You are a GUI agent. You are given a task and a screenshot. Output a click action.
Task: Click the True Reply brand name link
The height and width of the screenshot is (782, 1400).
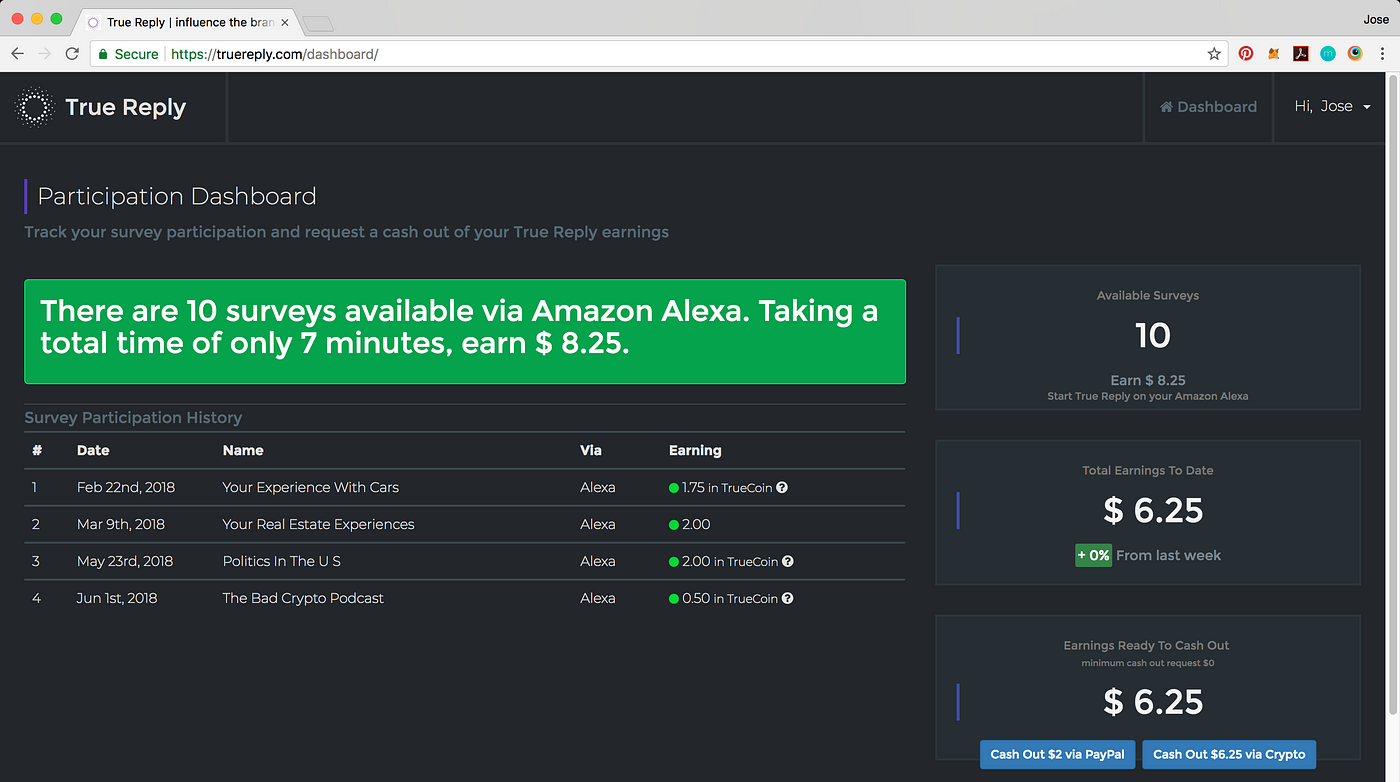pos(125,107)
